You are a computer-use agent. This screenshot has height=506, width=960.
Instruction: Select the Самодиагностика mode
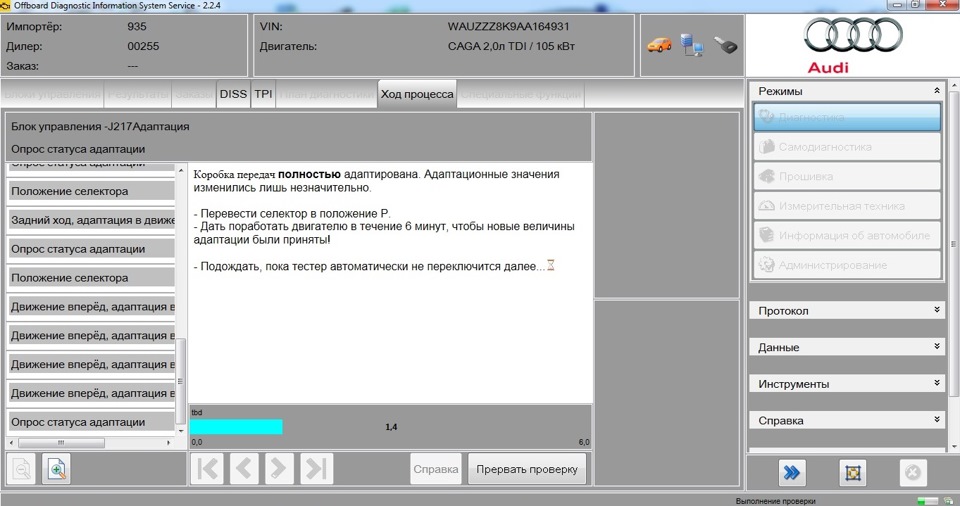coord(847,147)
